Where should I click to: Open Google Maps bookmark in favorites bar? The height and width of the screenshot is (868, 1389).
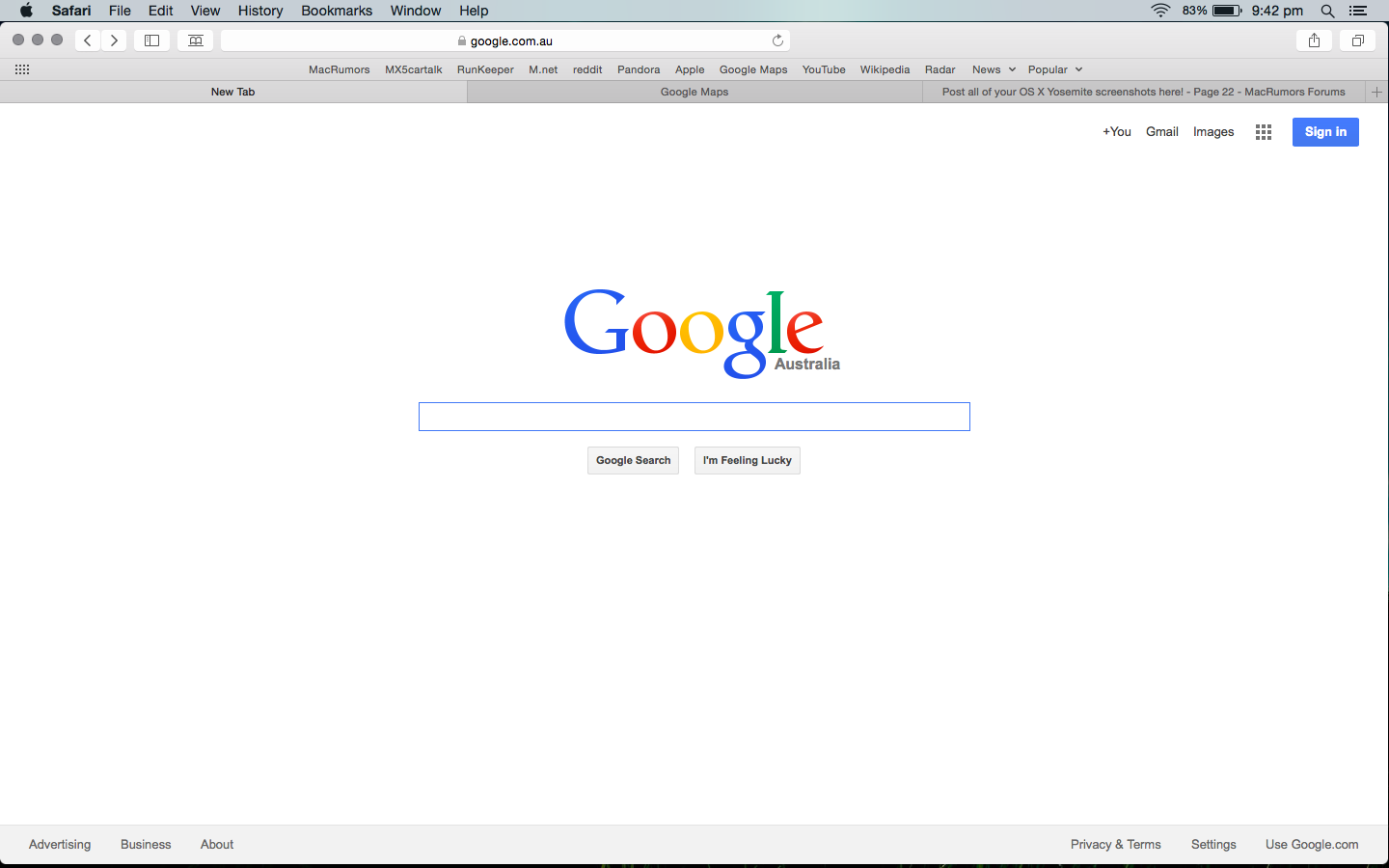753,69
